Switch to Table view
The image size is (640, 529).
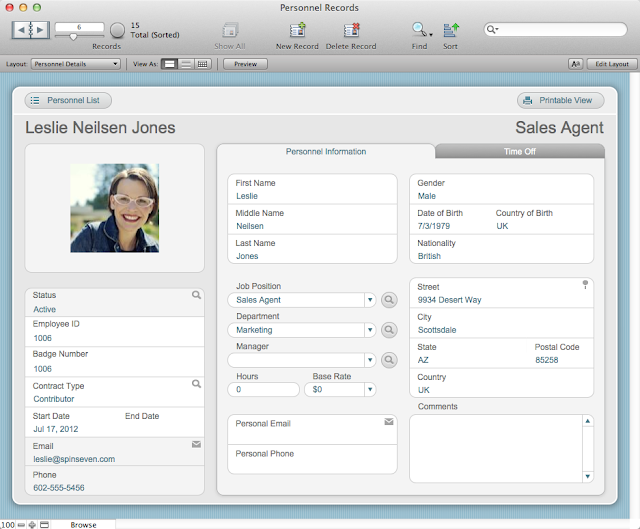tap(203, 64)
